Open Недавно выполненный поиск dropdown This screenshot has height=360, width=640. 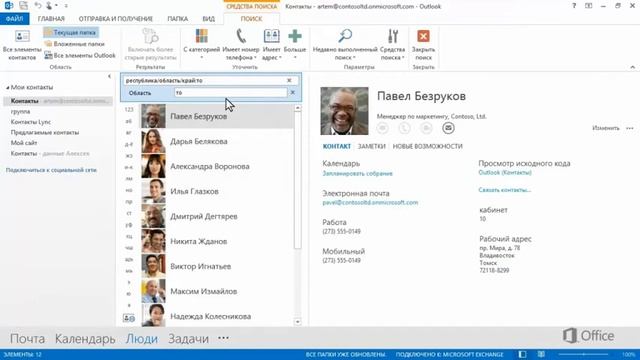pyautogui.click(x=345, y=44)
